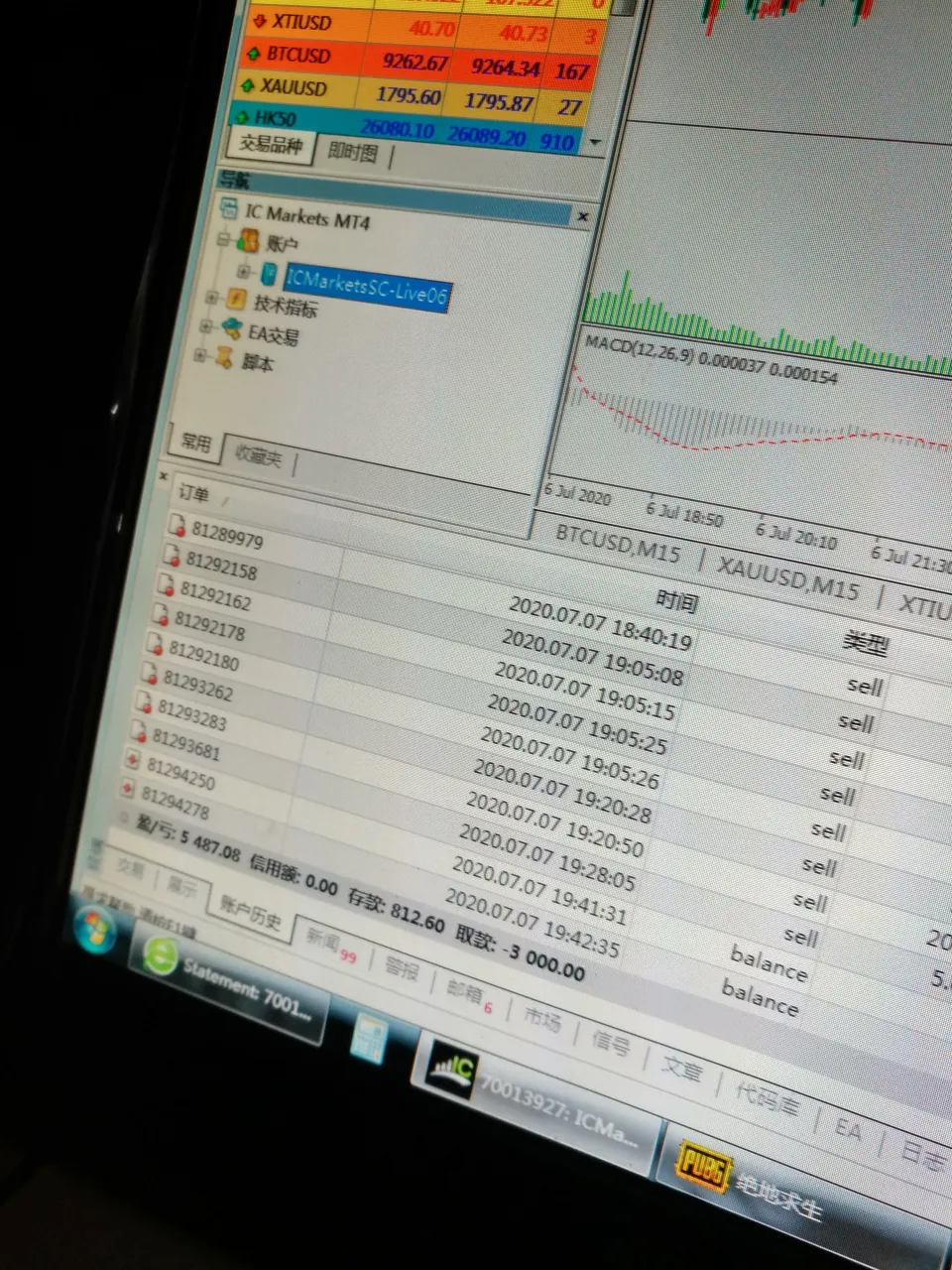Click the market watch scroll-down arrow
The height and width of the screenshot is (1270, 952).
[595, 143]
